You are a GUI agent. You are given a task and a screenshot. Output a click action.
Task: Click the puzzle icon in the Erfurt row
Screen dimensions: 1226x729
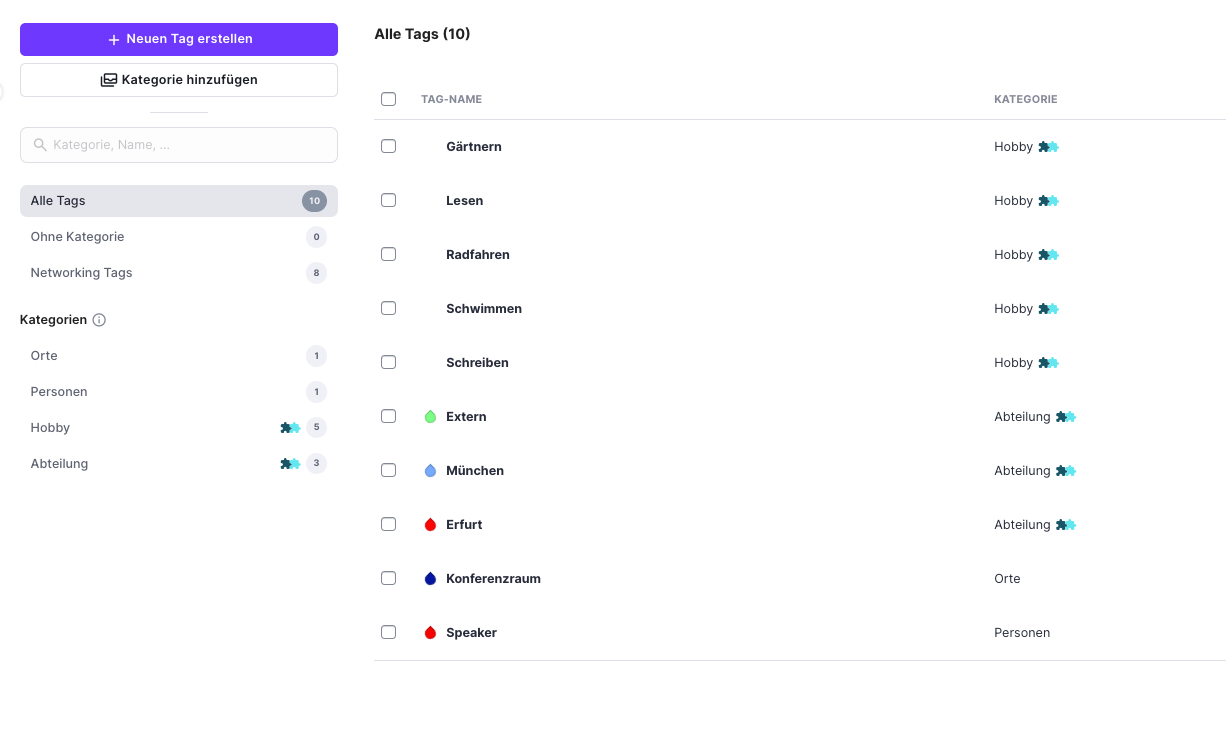[1066, 525]
